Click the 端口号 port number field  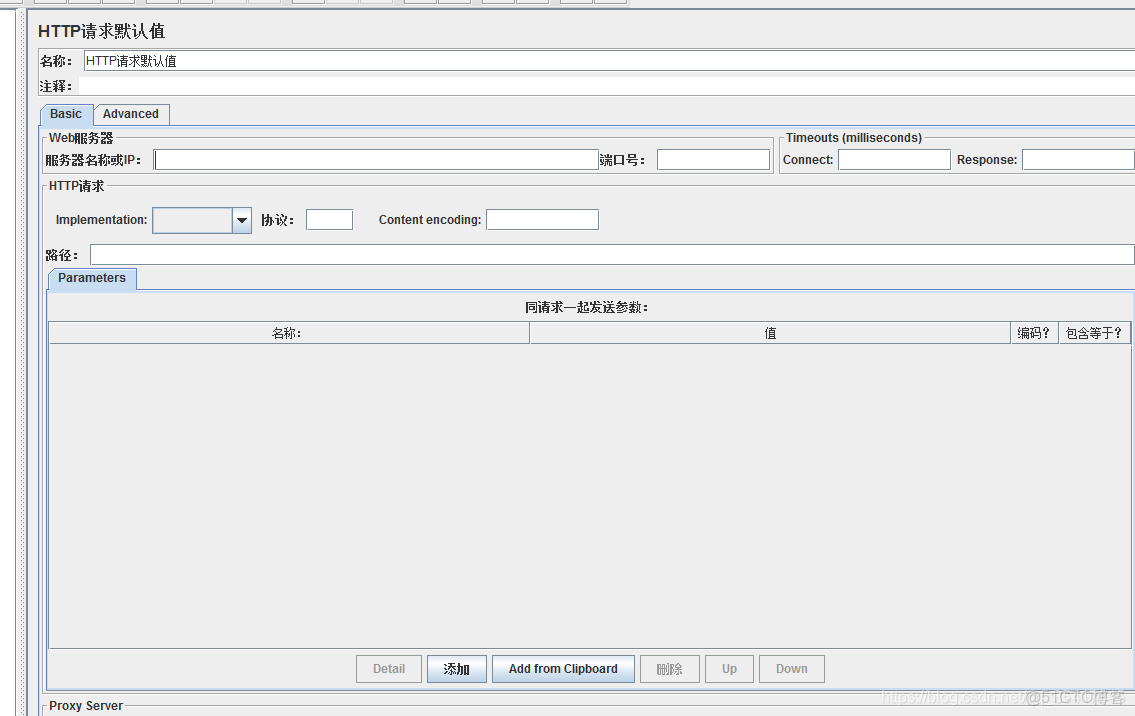[x=712, y=158]
